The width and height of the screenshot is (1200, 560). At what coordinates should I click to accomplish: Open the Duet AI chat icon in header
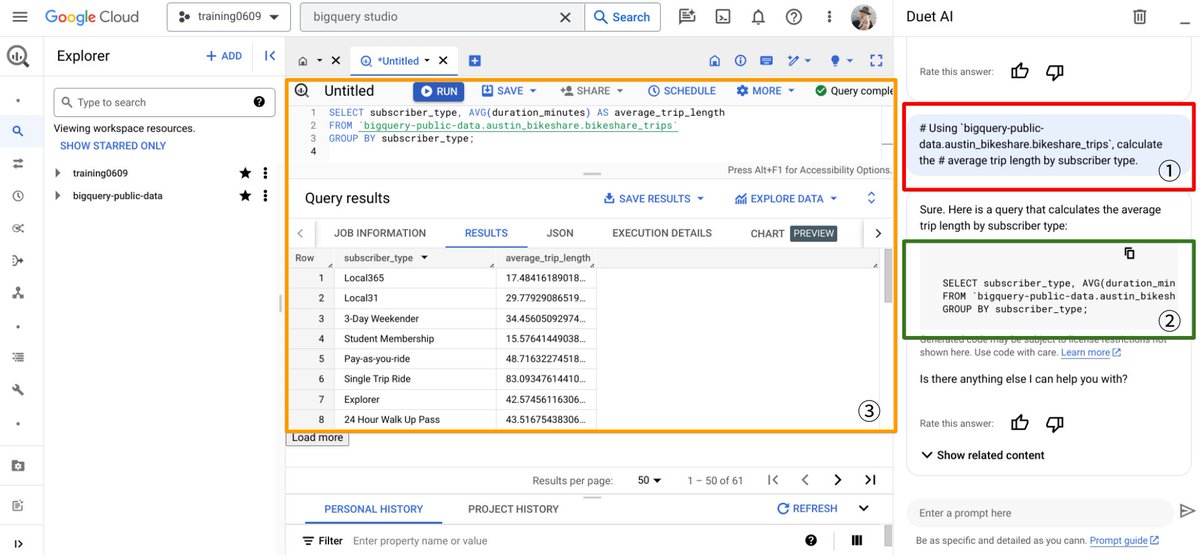pos(687,17)
